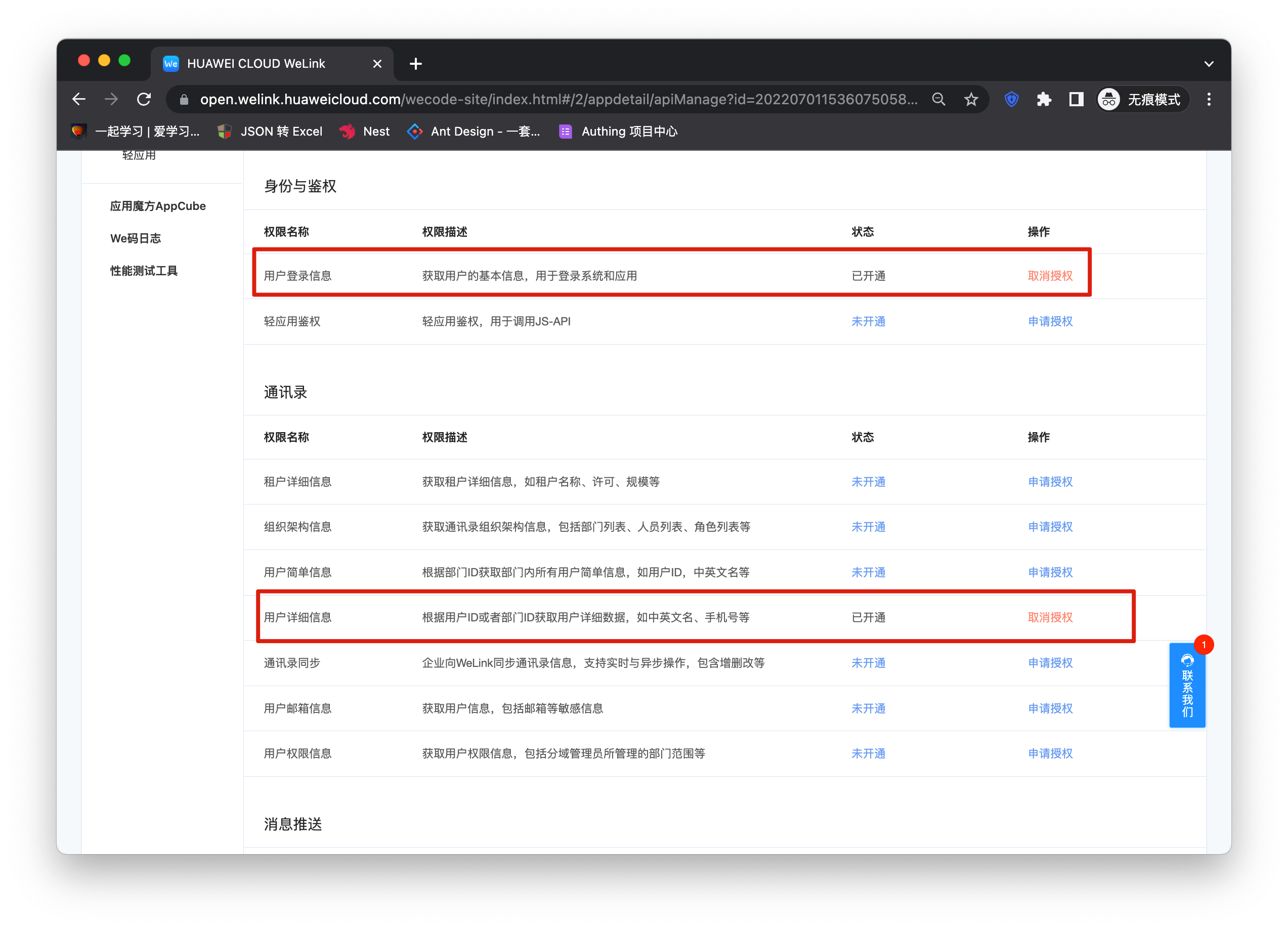Reload the current page
This screenshot has width=1288, height=929.
click(x=144, y=99)
